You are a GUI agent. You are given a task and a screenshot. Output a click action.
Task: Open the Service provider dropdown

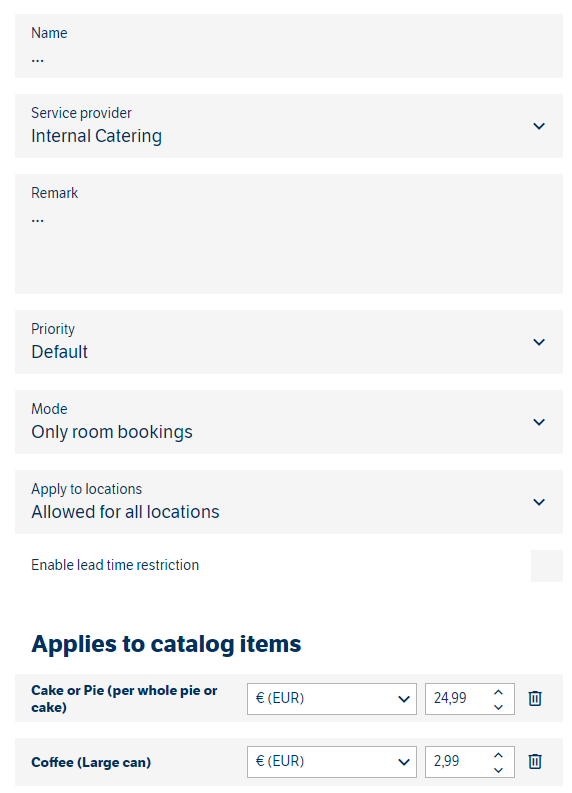click(288, 126)
